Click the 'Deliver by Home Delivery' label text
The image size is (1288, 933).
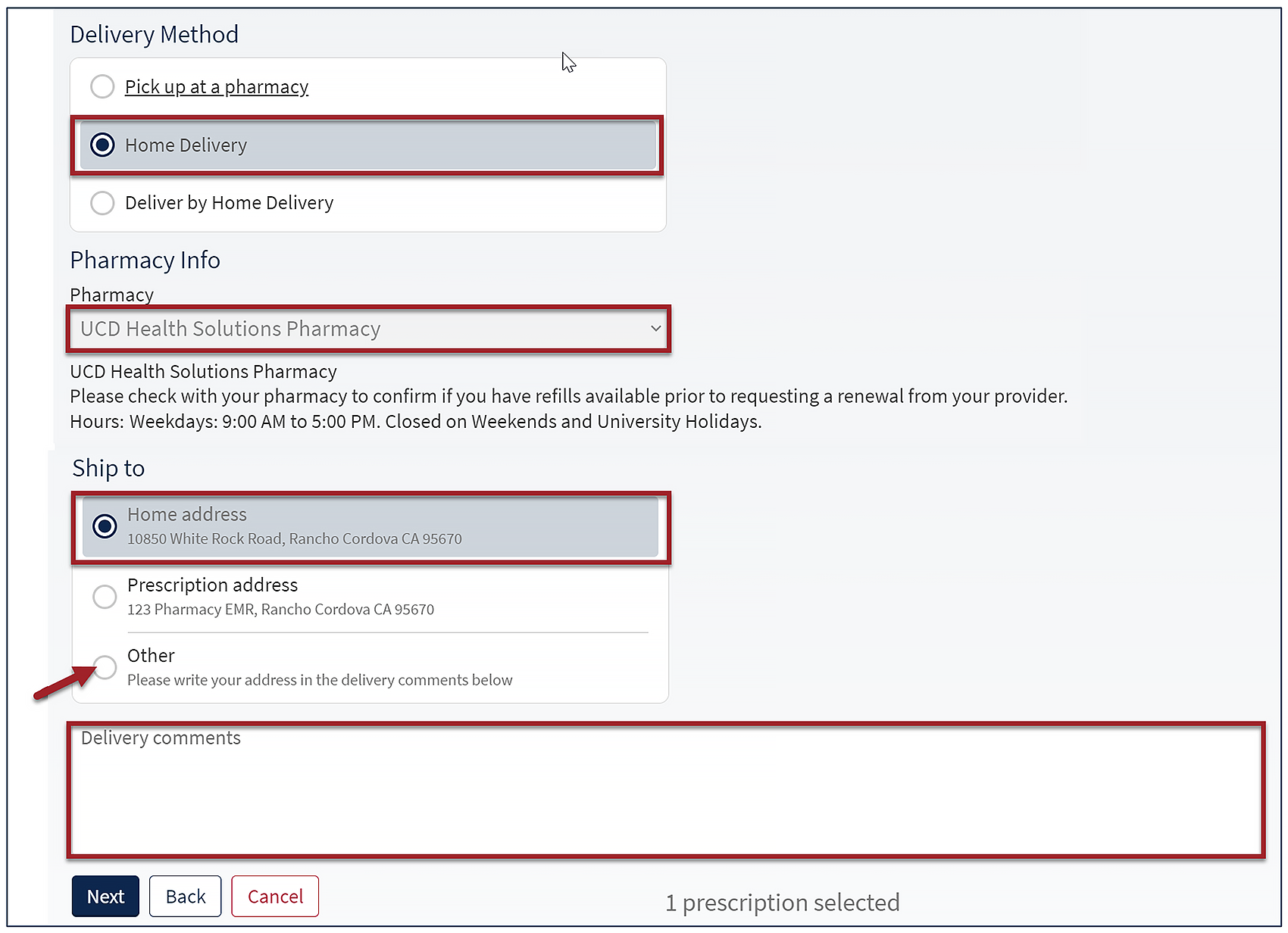click(x=229, y=203)
